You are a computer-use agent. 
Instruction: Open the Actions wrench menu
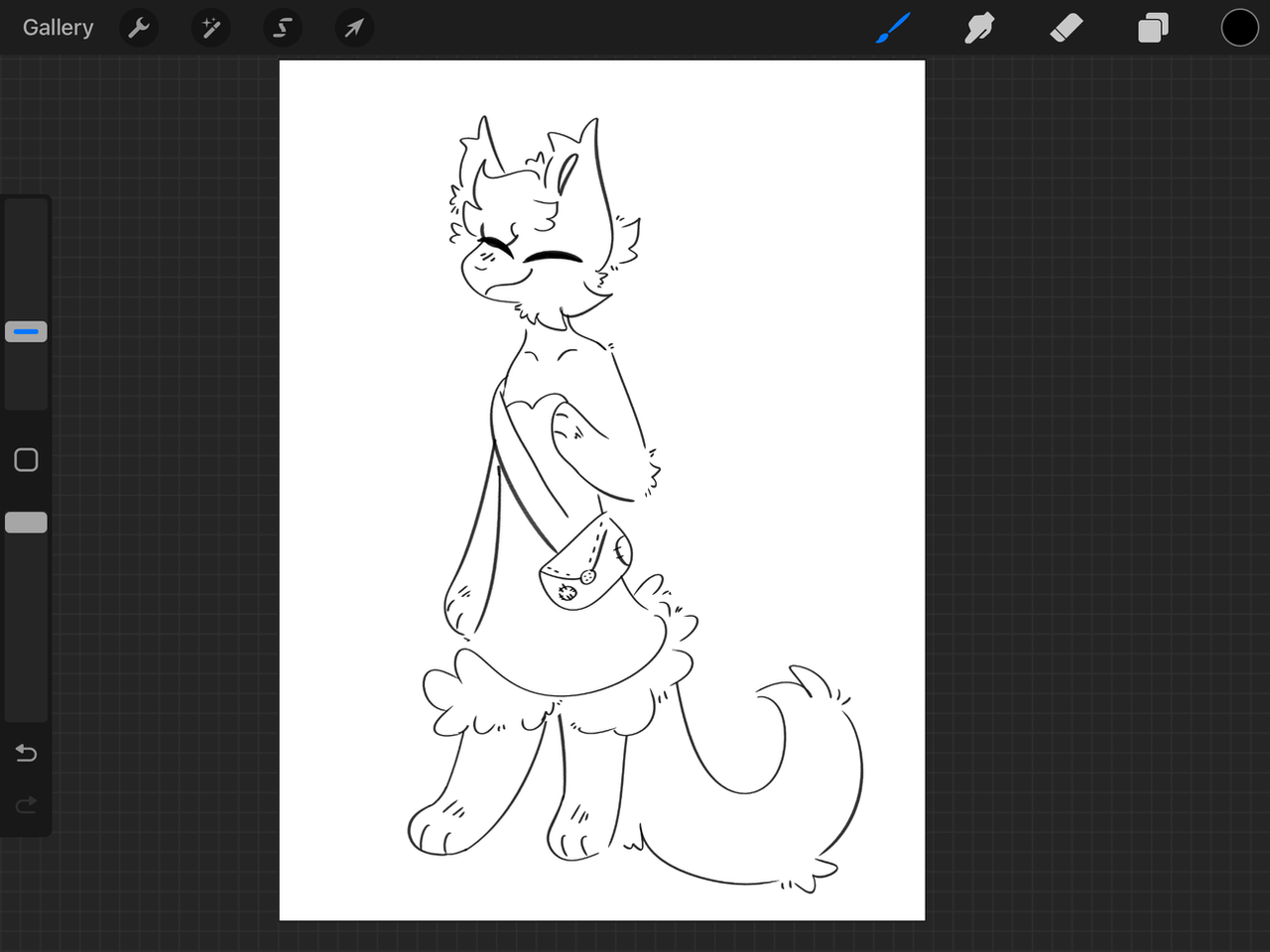[x=139, y=28]
